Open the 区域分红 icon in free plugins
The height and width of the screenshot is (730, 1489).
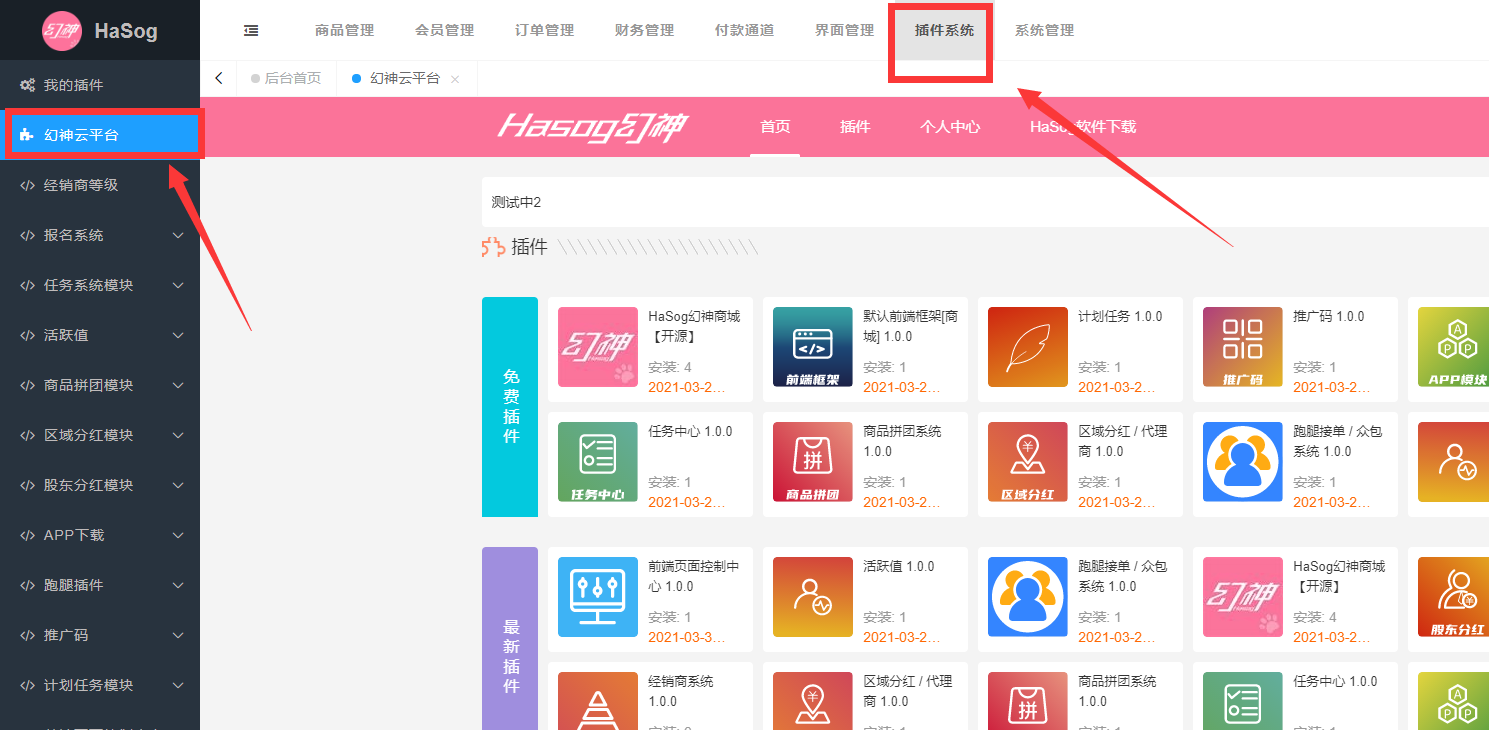point(1028,462)
